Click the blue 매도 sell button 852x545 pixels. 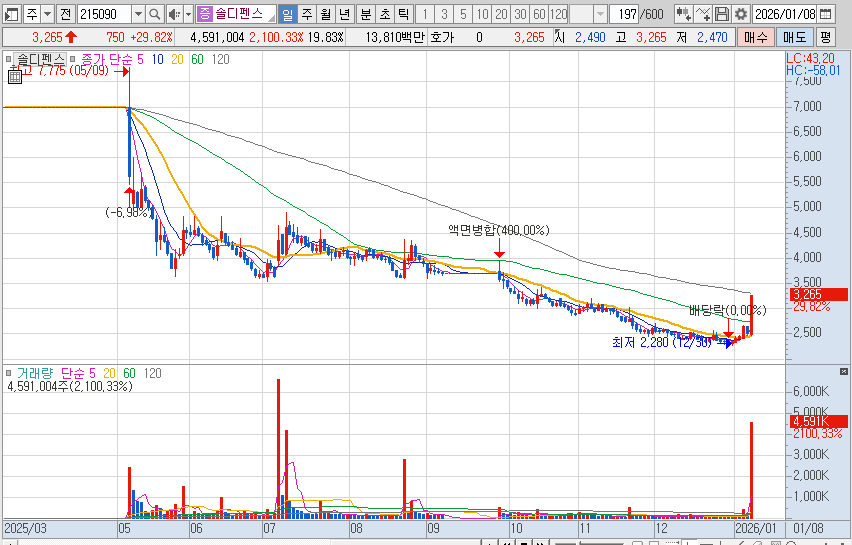794,37
